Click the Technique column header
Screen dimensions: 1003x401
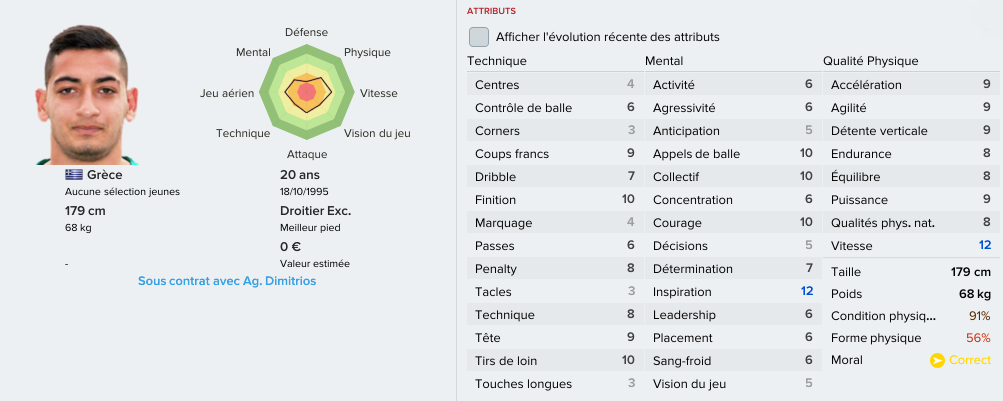click(497, 61)
